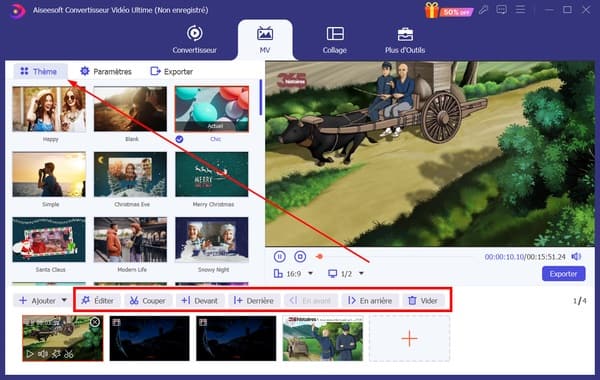Choose the Simple theme thumbnail
The height and width of the screenshot is (380, 600).
[x=49, y=175]
